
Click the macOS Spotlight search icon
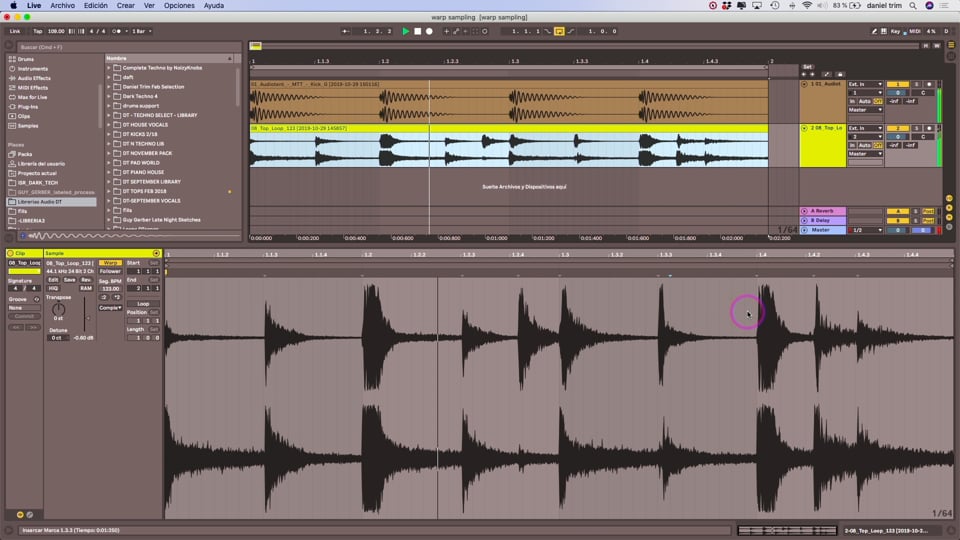point(913,6)
